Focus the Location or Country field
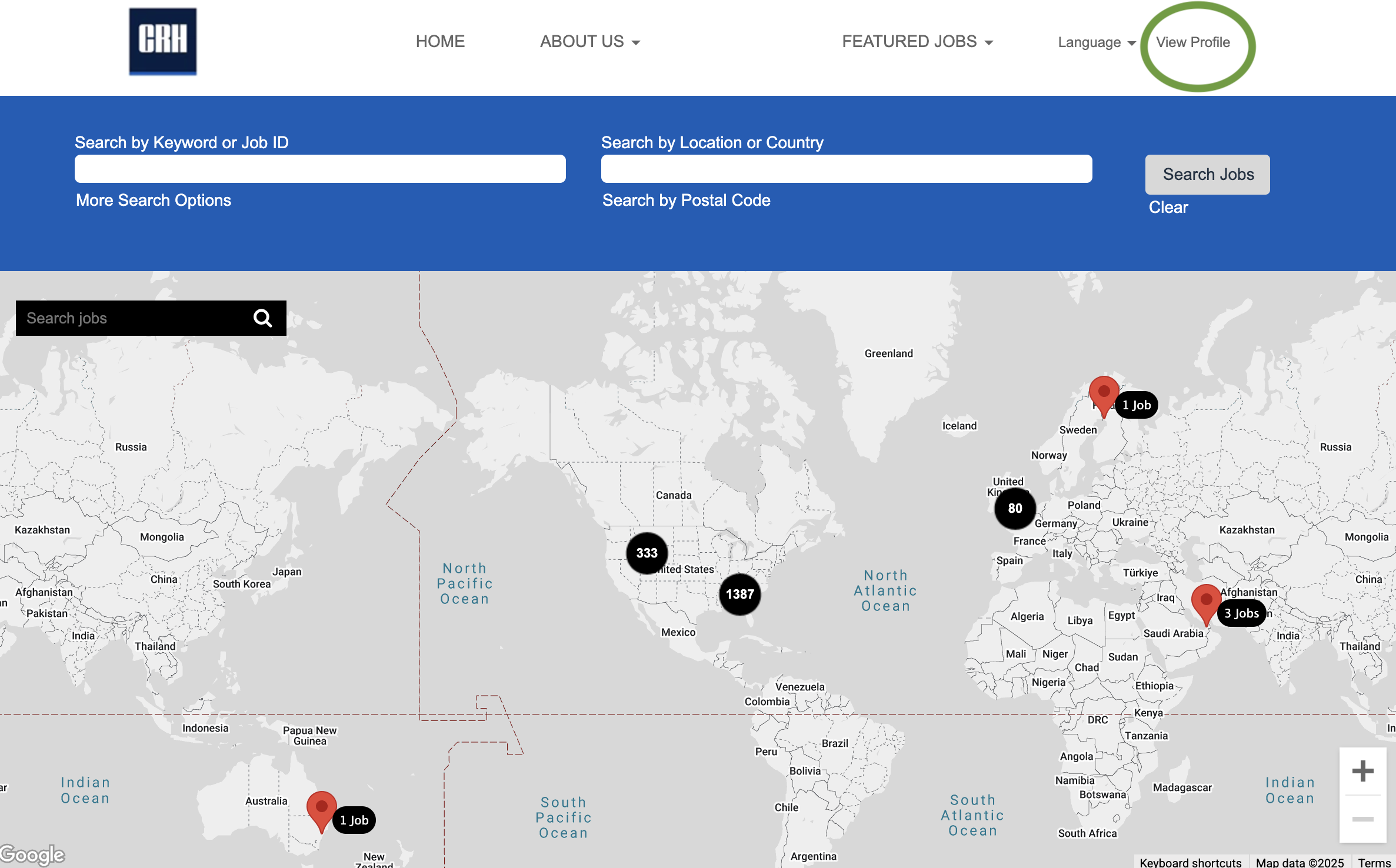Screen dimensions: 1396x868 (847, 169)
